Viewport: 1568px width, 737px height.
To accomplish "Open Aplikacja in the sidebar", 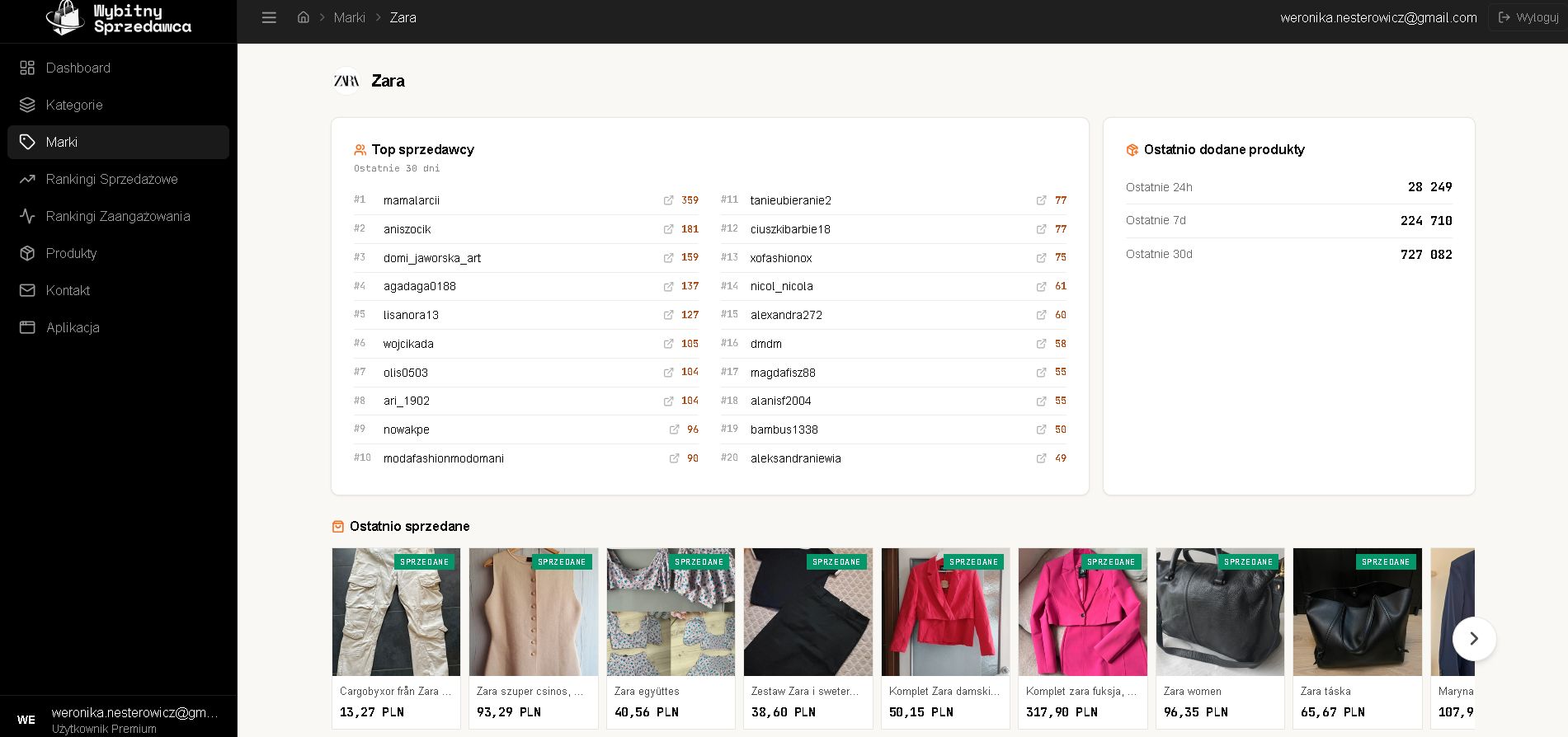I will pos(118,327).
